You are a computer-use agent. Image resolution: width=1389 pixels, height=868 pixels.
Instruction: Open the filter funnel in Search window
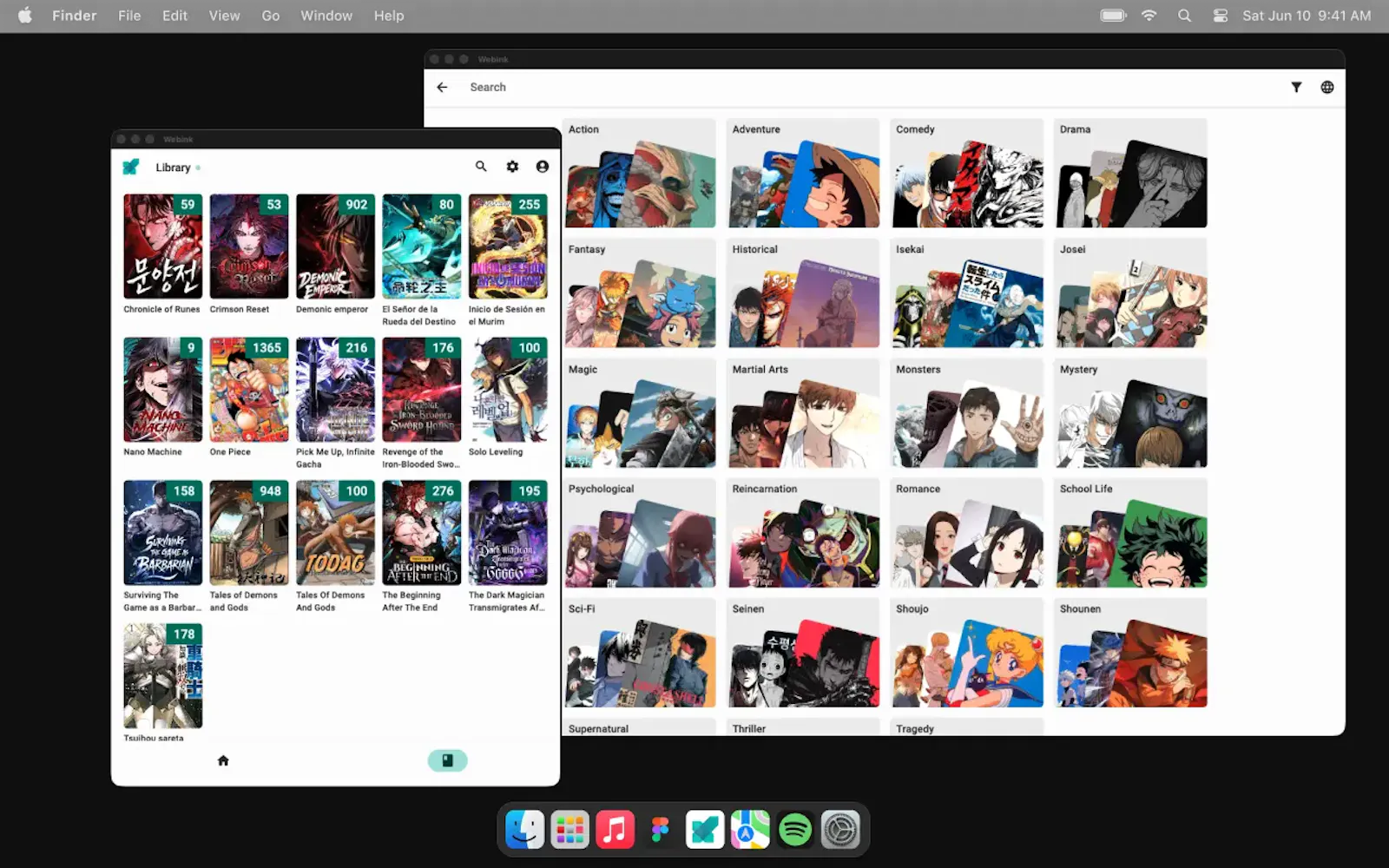1296,87
